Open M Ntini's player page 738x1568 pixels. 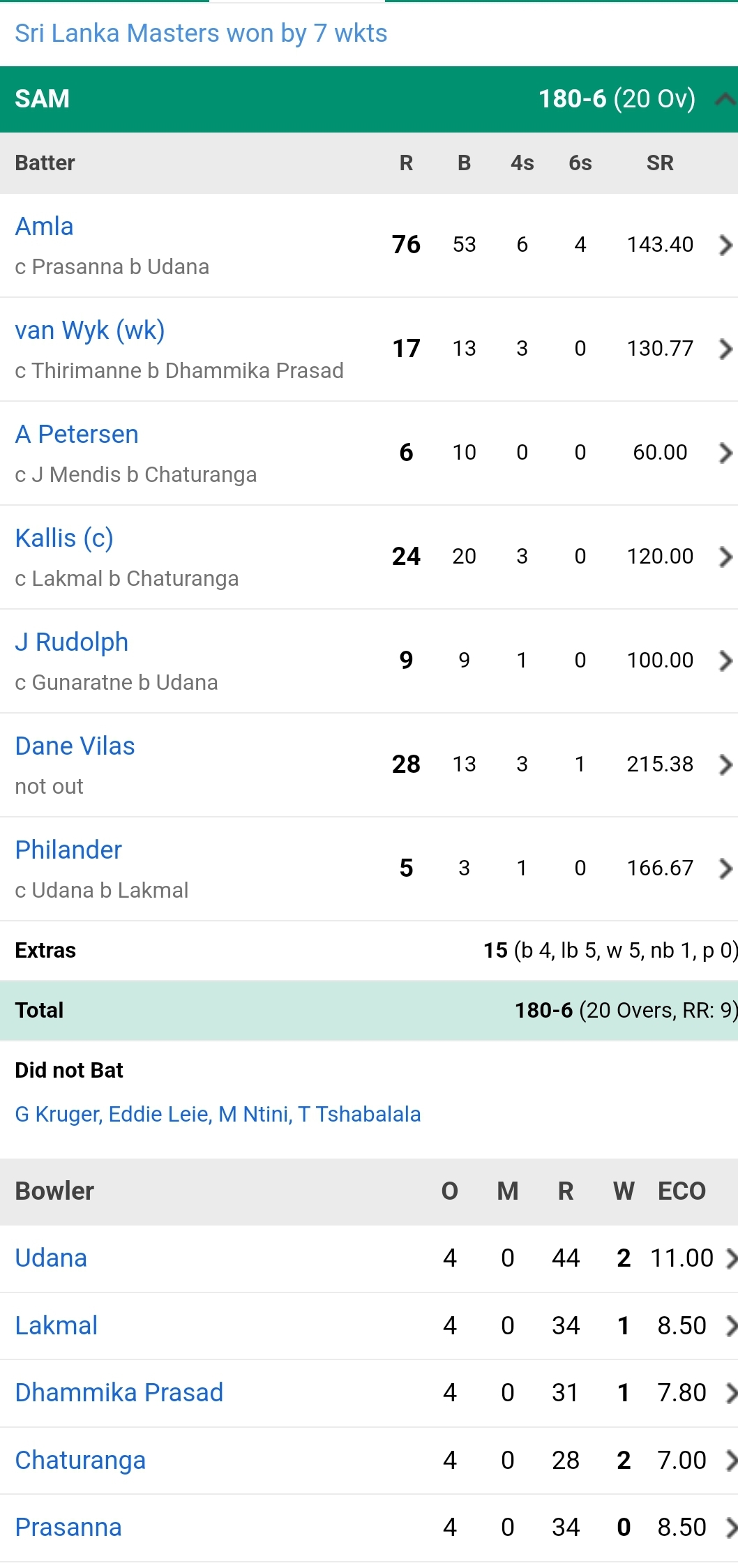[254, 1115]
